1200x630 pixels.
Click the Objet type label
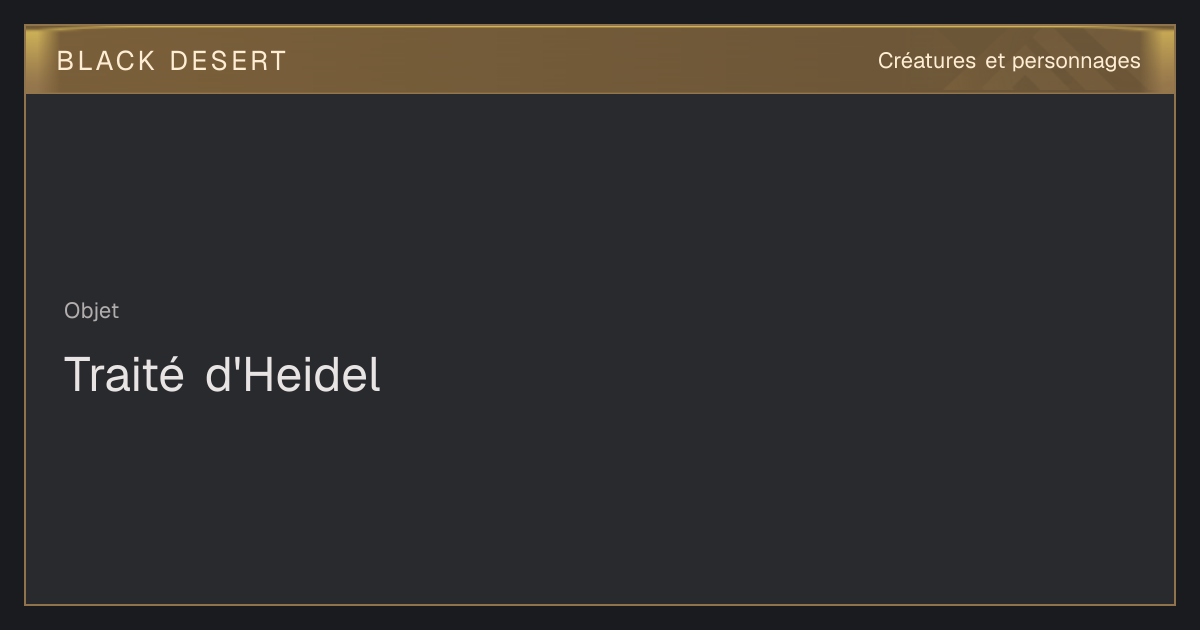tap(91, 311)
